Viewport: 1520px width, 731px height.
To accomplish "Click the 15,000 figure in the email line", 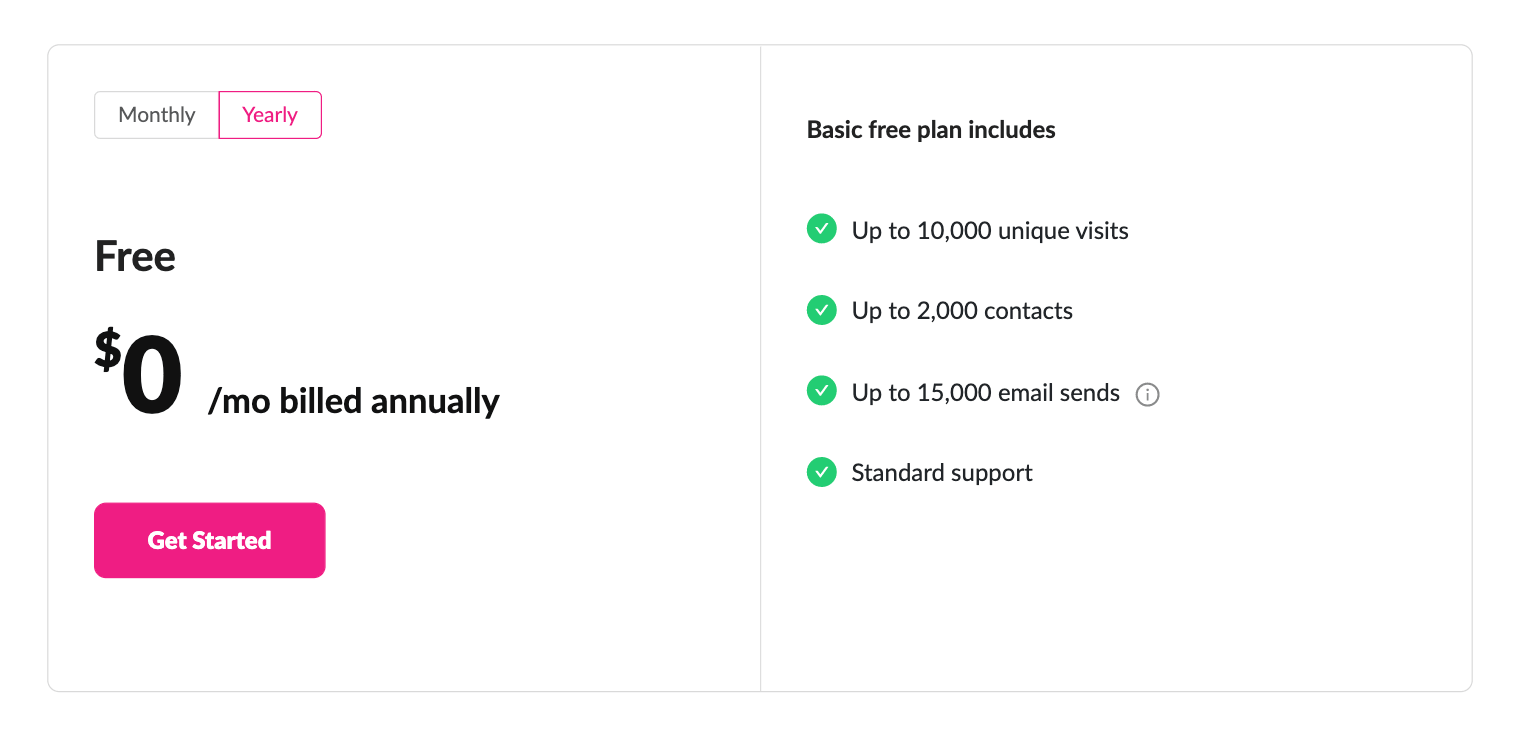I will [x=950, y=393].
